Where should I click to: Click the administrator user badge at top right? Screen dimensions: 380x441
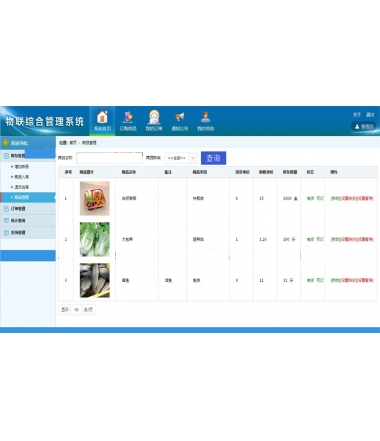point(364,127)
